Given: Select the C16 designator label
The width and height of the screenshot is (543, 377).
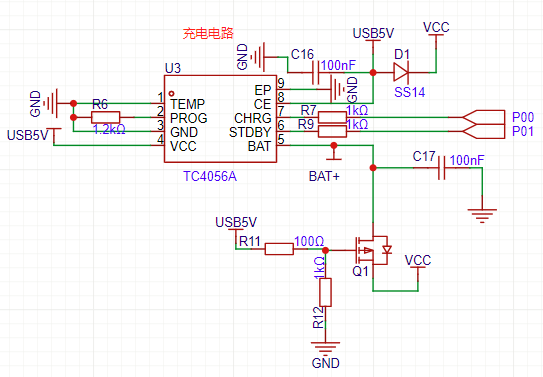Looking at the screenshot, I should coord(302,54).
